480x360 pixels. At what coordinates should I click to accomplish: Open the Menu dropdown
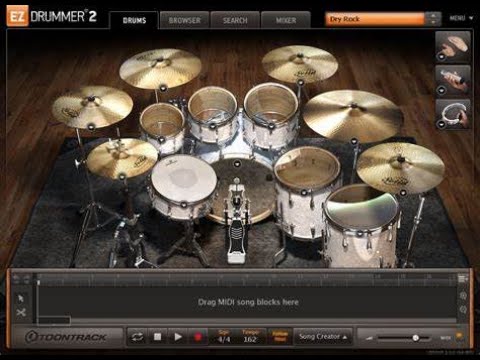coord(461,18)
